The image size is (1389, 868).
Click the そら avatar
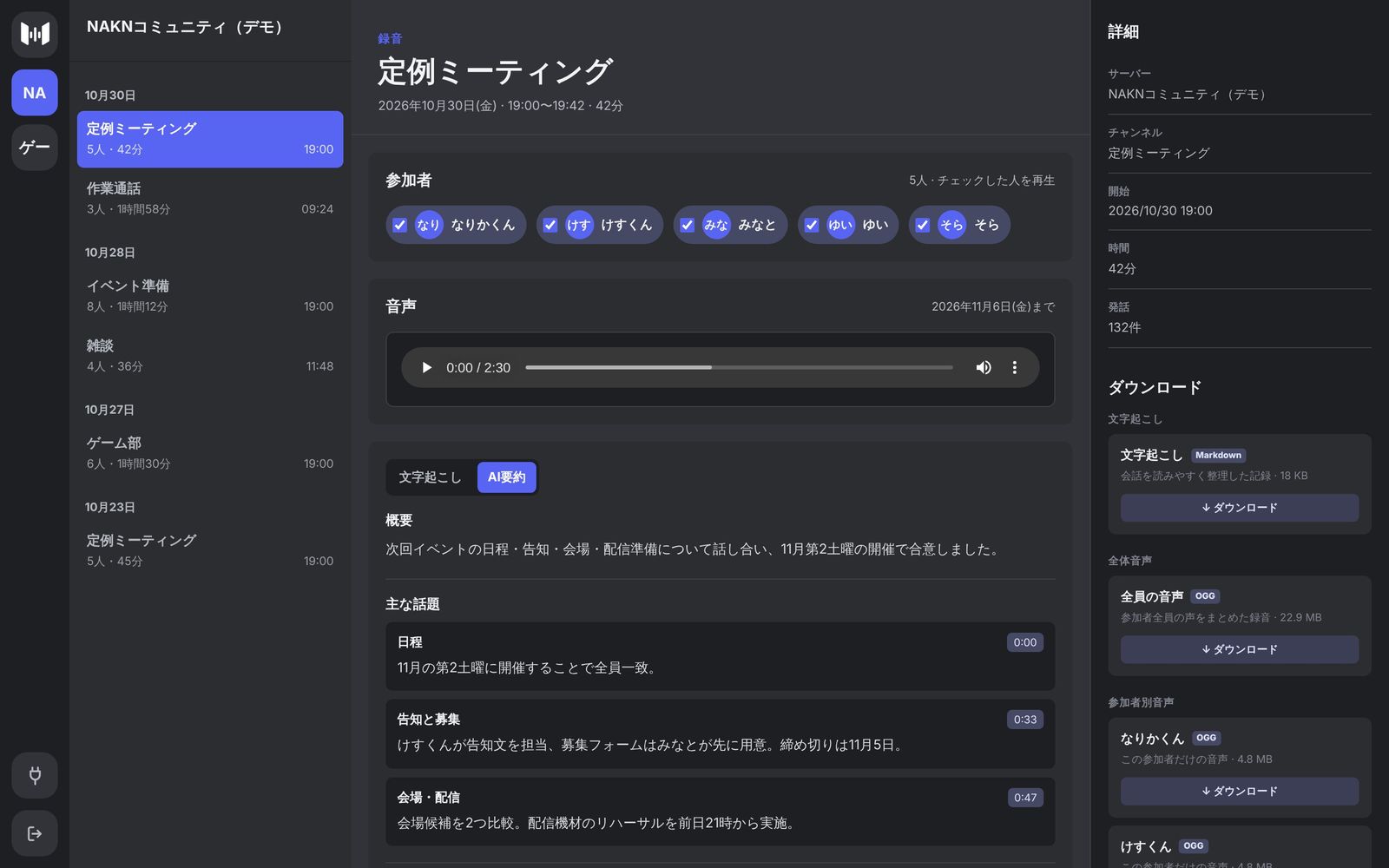coord(951,225)
